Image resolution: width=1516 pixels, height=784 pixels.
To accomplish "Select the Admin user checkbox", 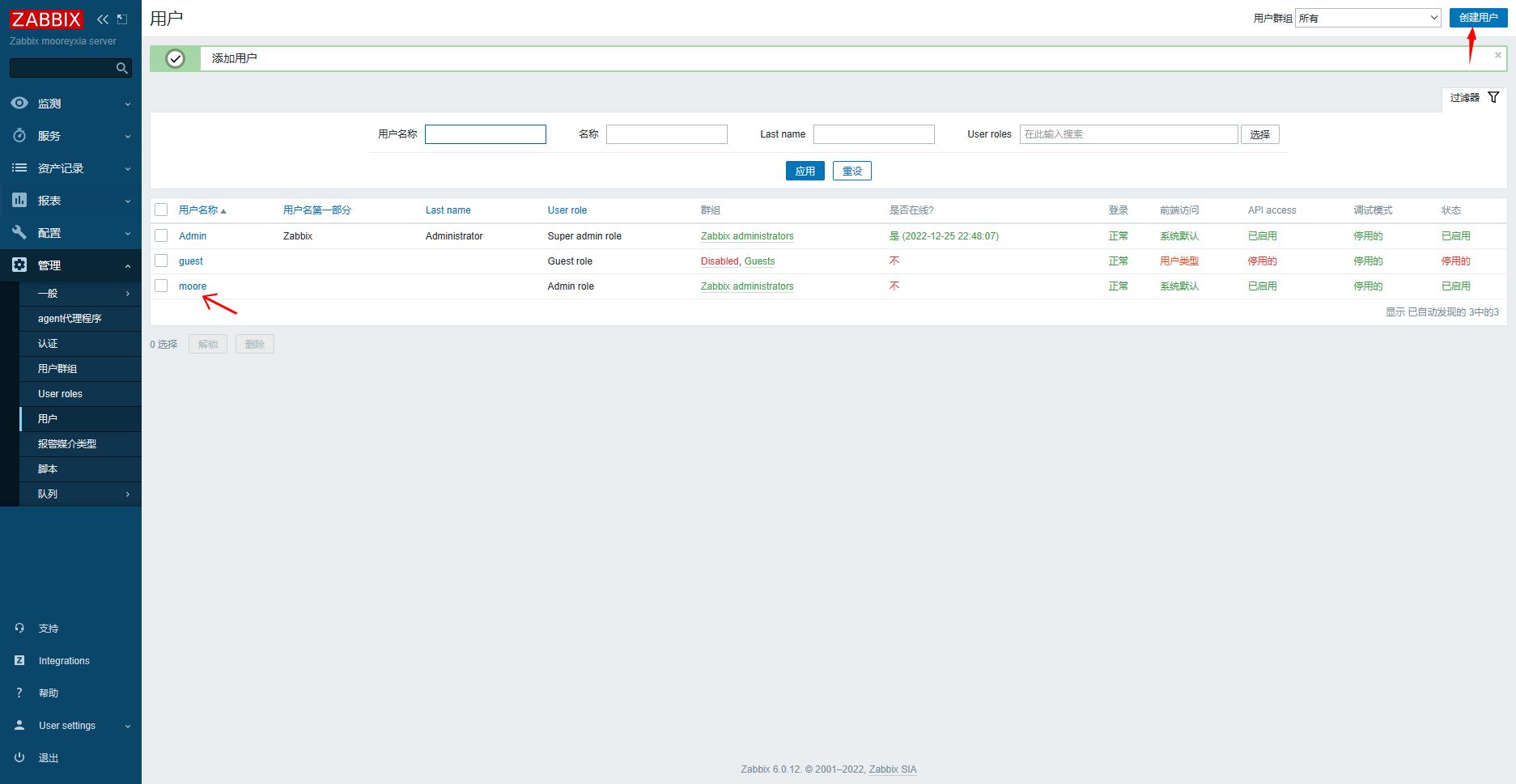I will [161, 235].
